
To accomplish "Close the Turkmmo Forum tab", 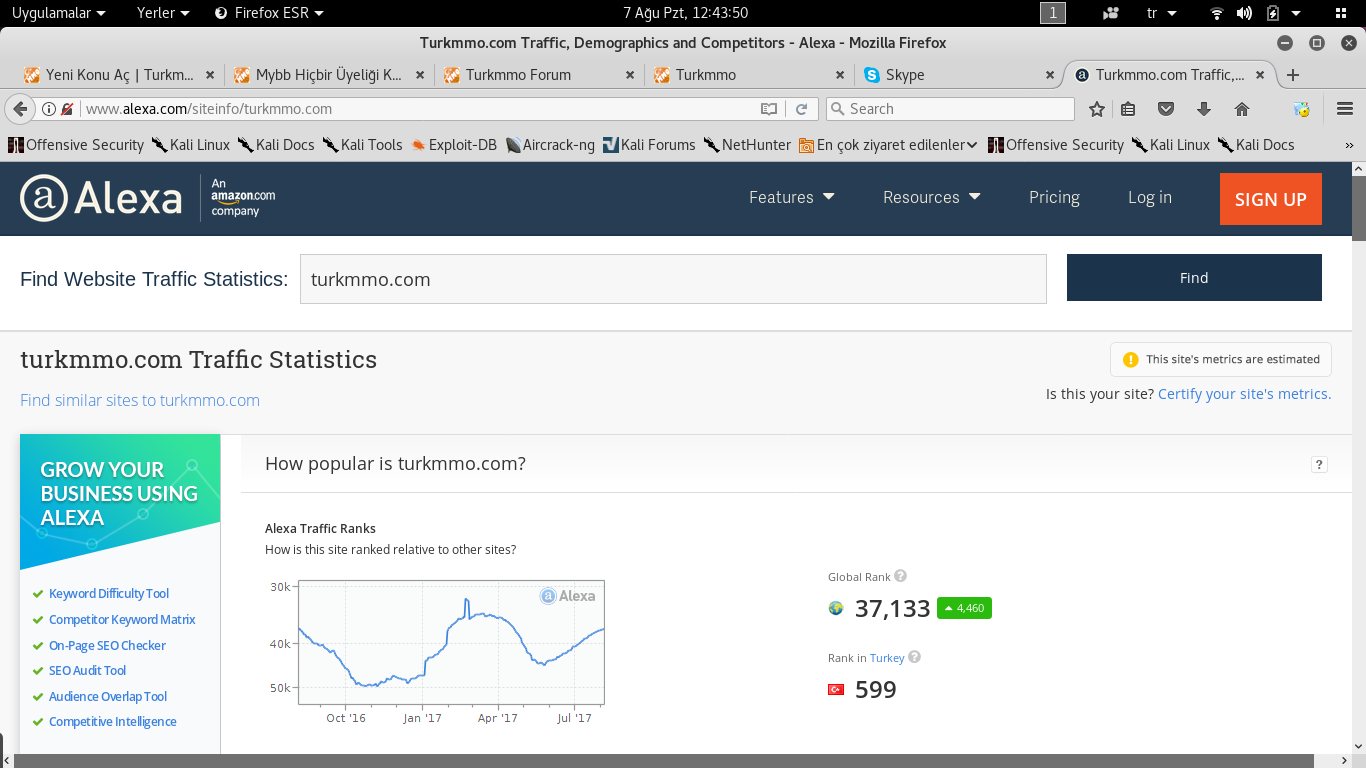I will pyautogui.click(x=630, y=75).
